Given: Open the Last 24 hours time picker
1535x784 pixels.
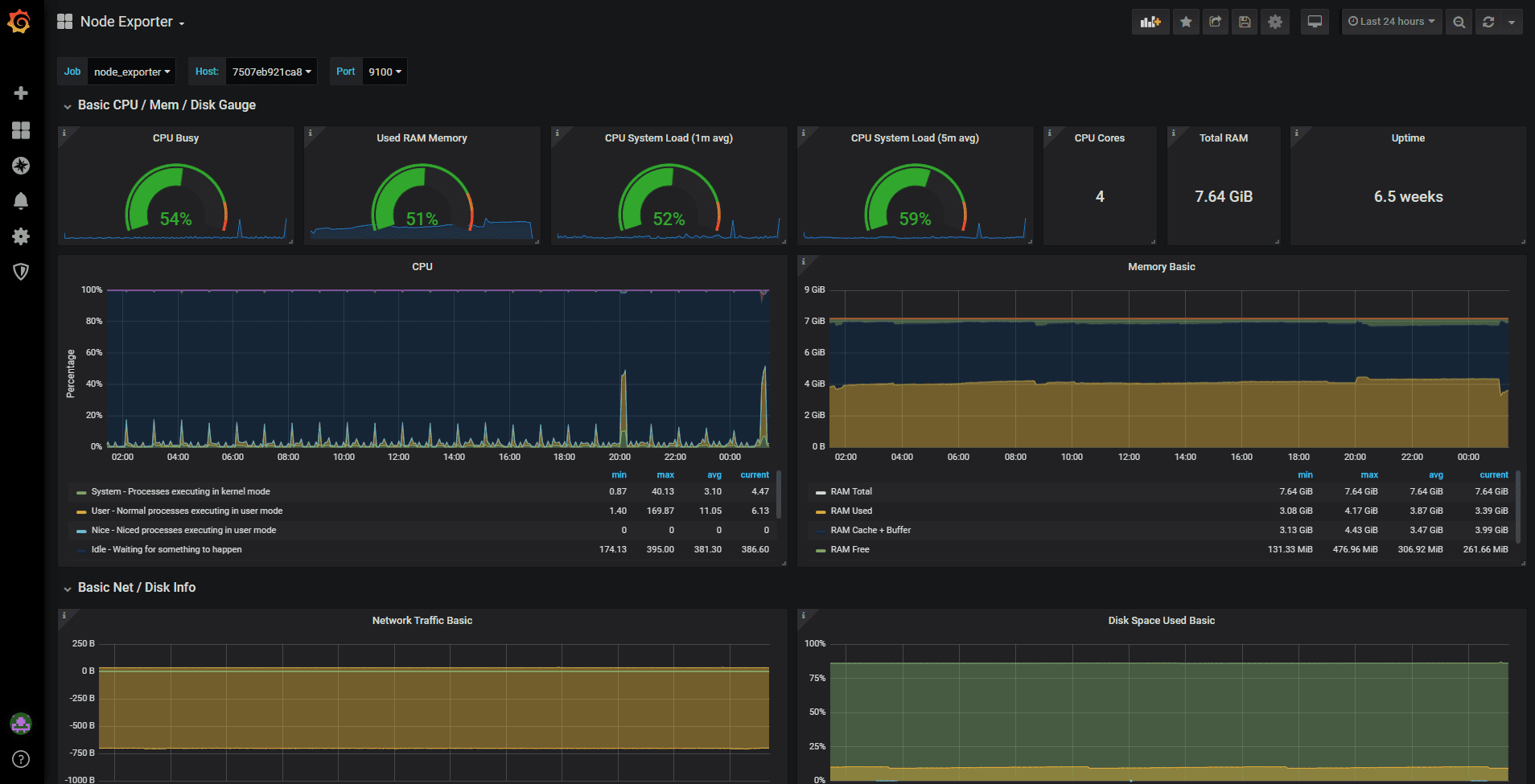Looking at the screenshot, I should 1391,22.
